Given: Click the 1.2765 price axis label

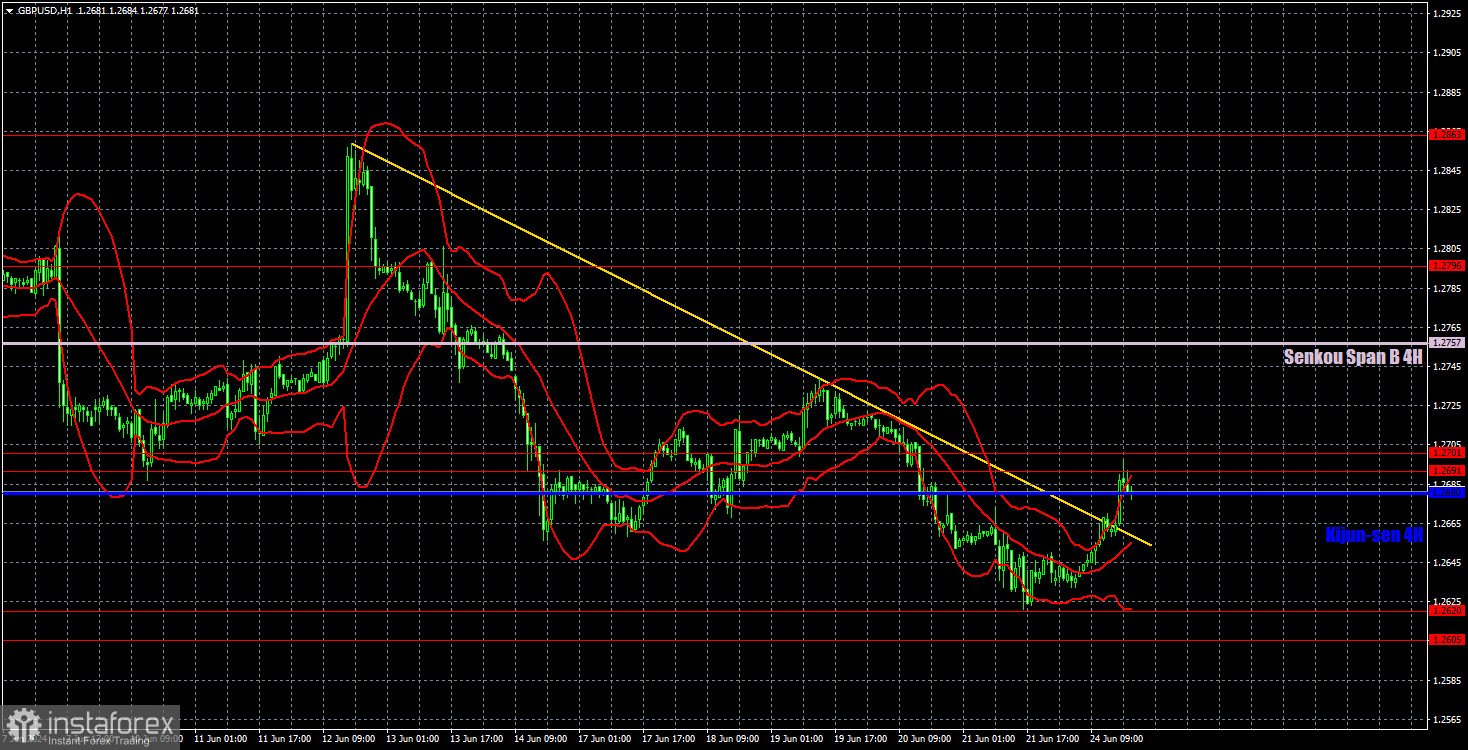Looking at the screenshot, I should point(1447,328).
